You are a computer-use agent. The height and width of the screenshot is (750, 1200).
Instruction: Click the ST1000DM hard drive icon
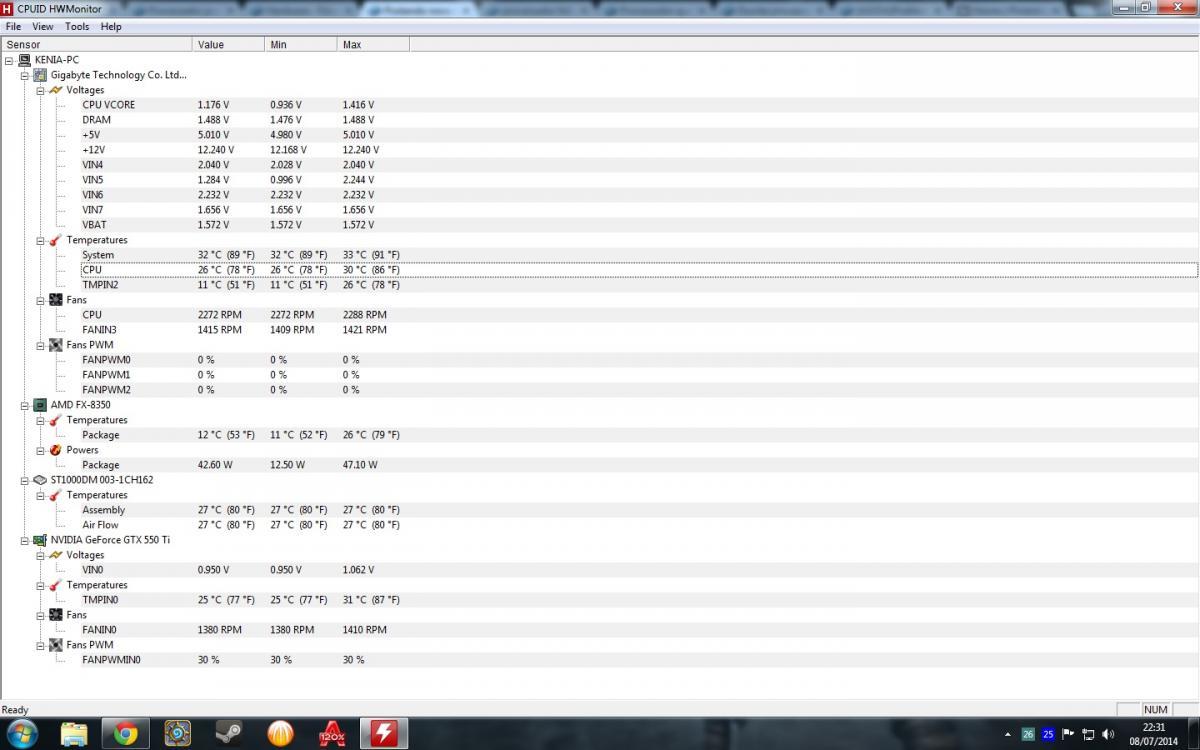click(40, 480)
